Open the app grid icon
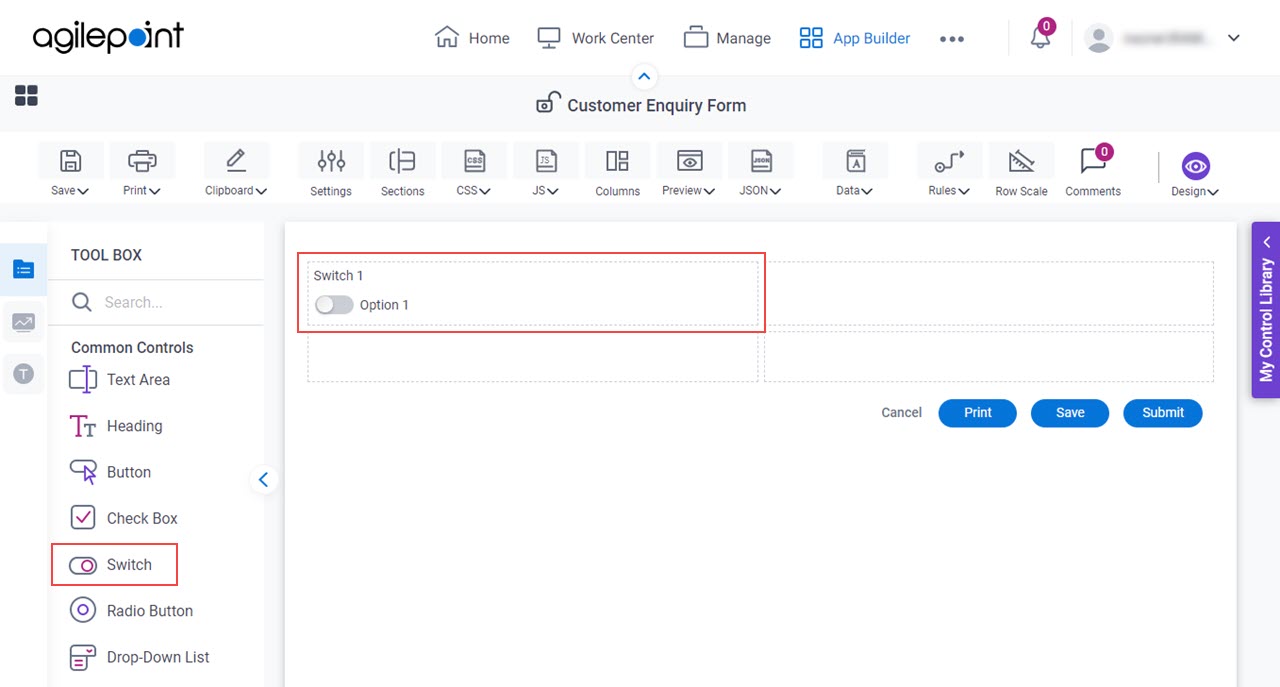The height and width of the screenshot is (687, 1280). pos(26,95)
